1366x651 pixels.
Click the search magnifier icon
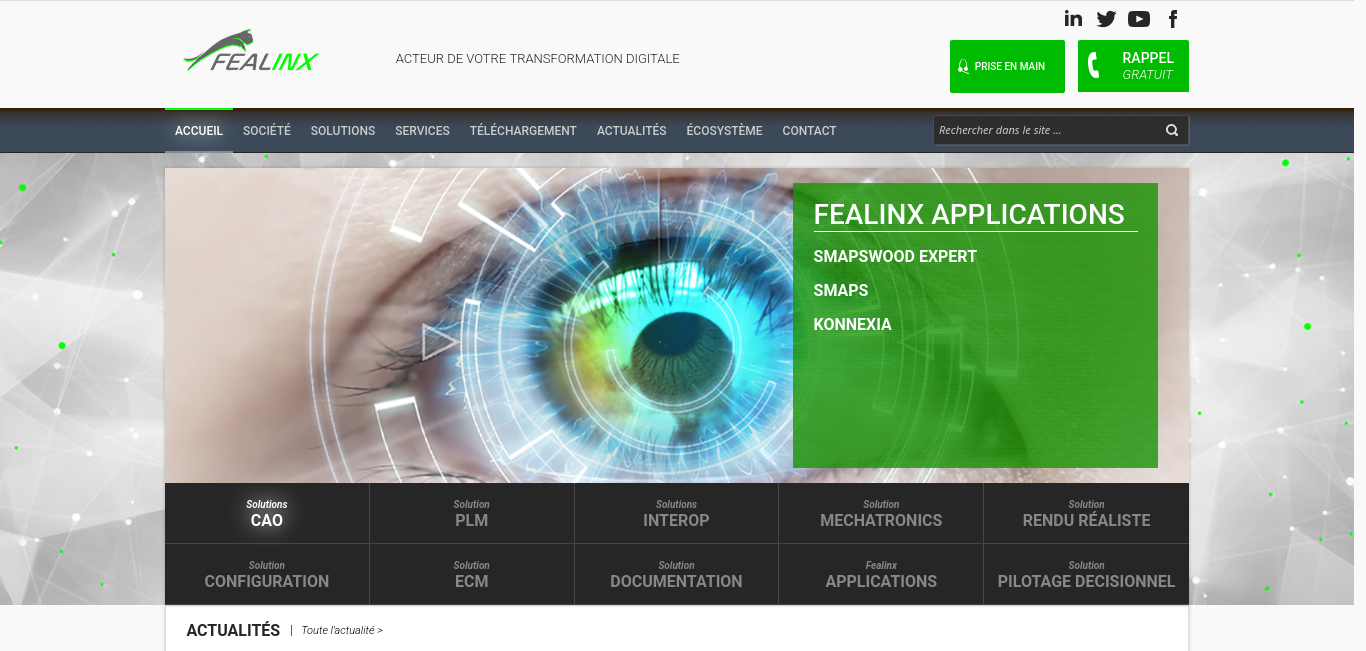(1172, 130)
